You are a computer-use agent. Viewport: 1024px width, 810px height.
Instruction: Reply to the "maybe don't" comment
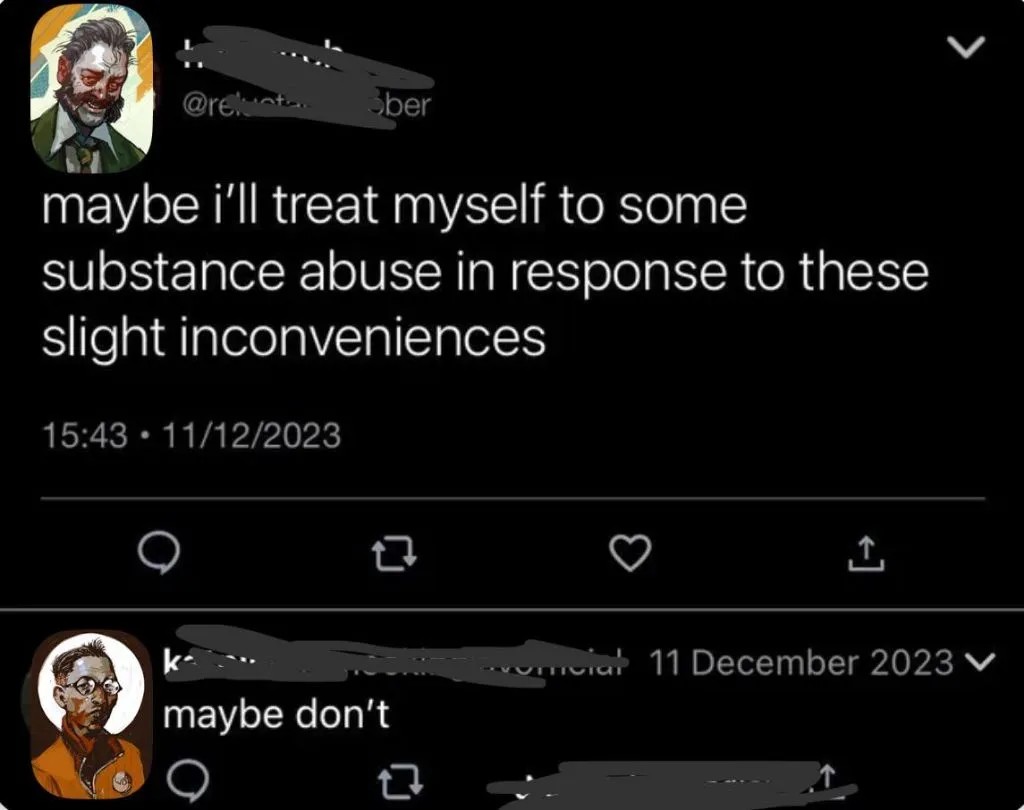[188, 780]
